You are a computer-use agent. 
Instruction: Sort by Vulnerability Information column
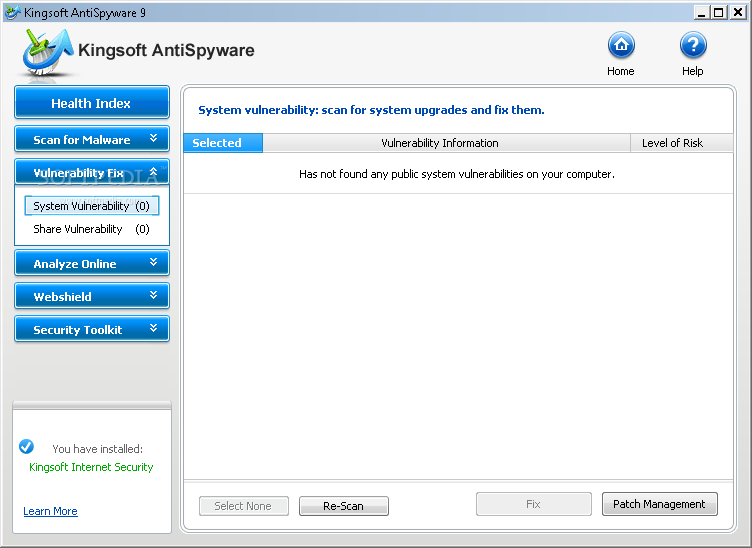click(x=446, y=143)
